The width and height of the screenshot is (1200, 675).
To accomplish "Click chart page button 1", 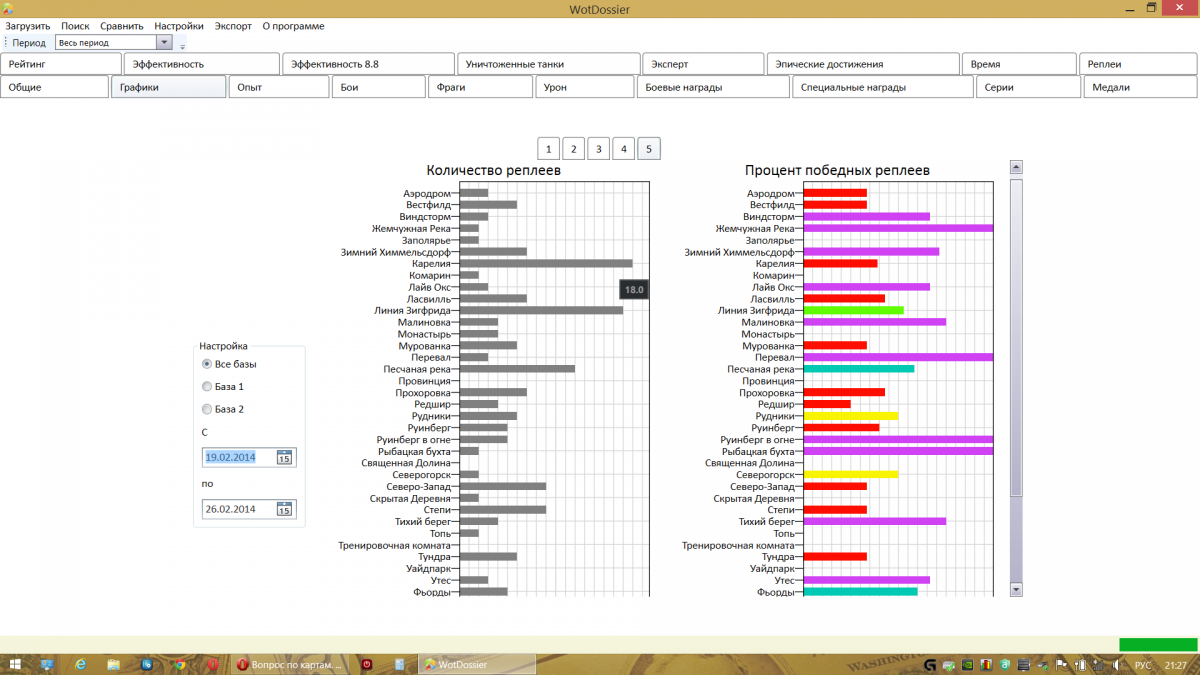I will (548, 149).
